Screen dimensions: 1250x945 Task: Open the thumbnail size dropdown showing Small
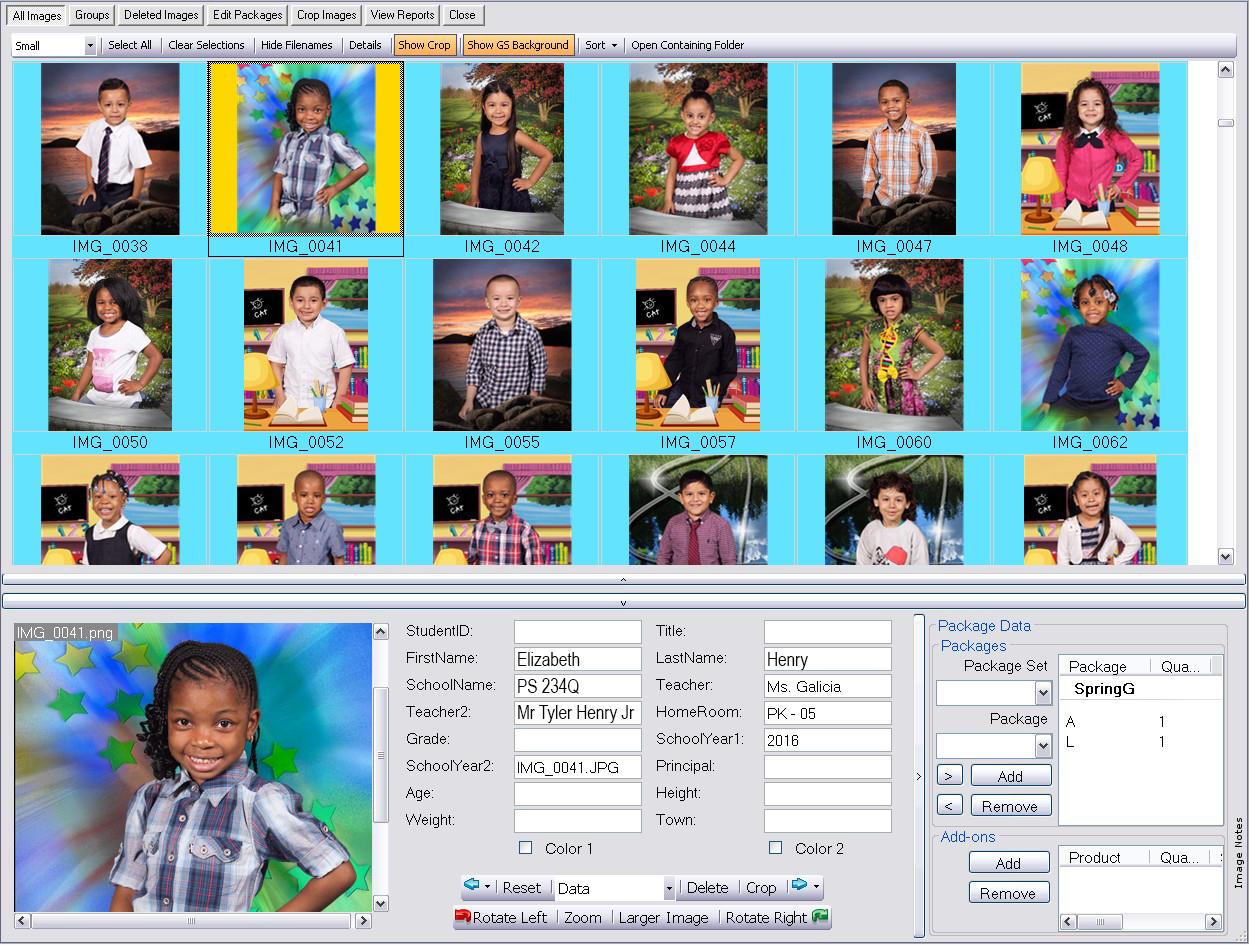[x=90, y=46]
